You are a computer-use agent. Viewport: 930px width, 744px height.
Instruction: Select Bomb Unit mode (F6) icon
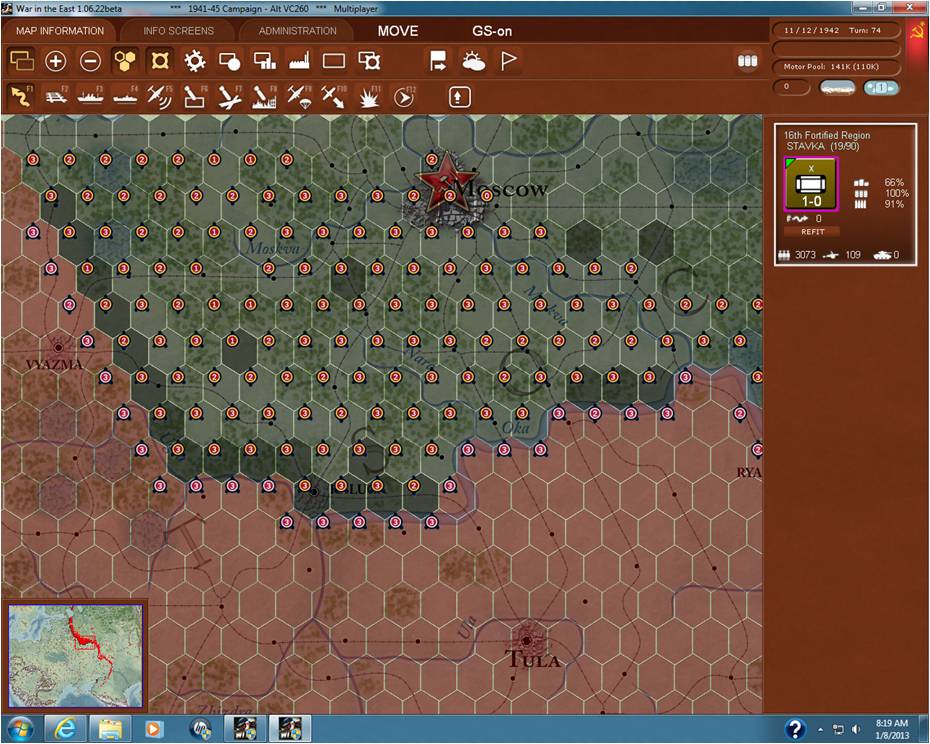195,96
